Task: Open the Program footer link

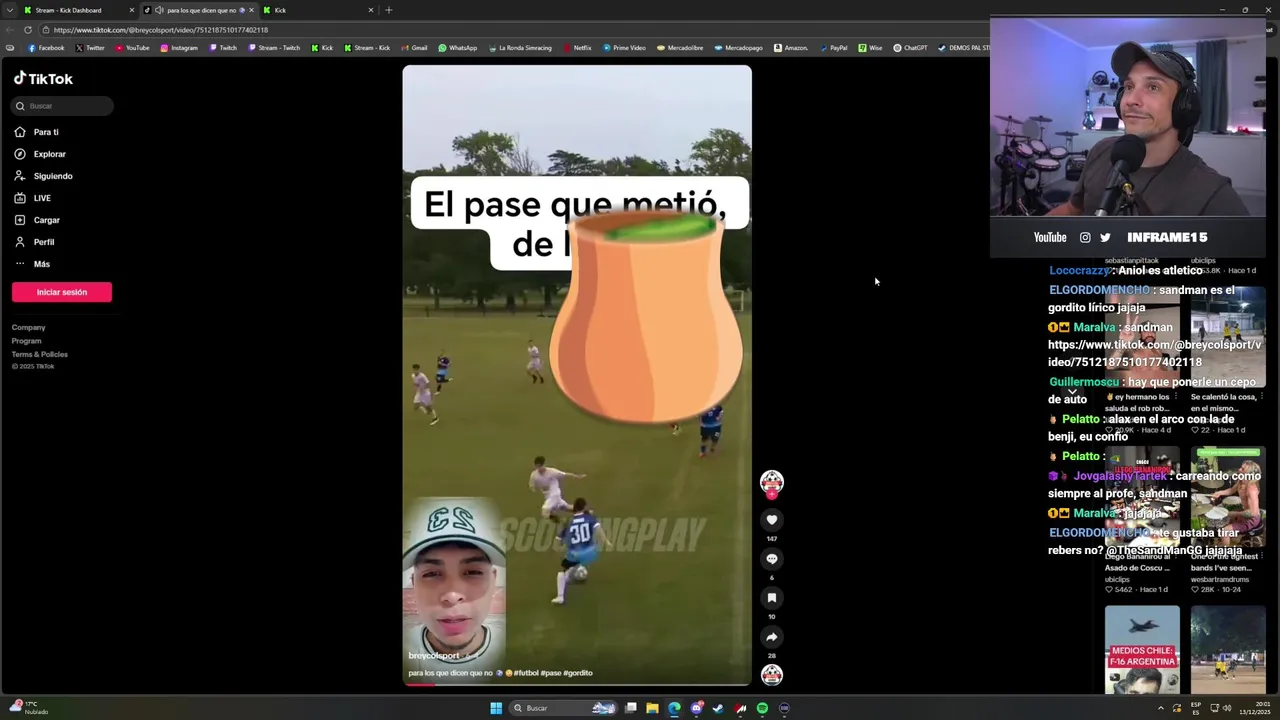Action: point(26,341)
